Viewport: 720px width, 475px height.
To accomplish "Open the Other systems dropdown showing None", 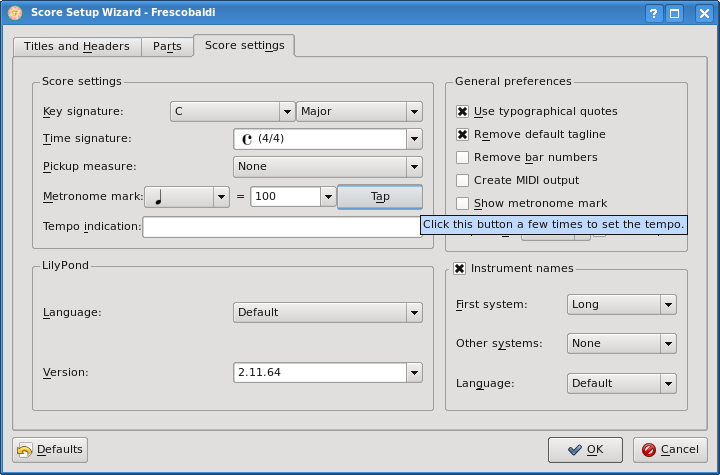I will tap(622, 344).
